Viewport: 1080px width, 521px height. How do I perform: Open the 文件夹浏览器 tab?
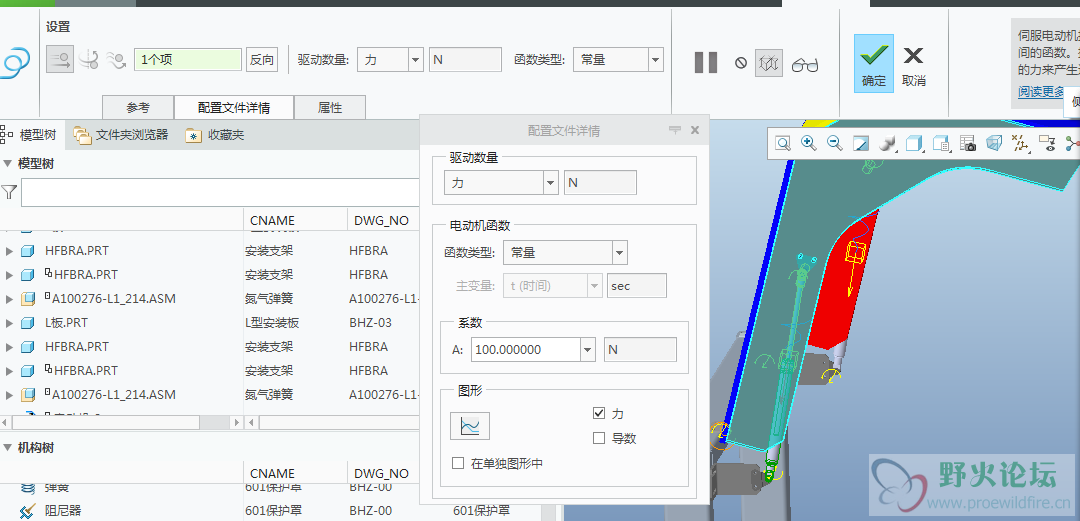[x=121, y=135]
